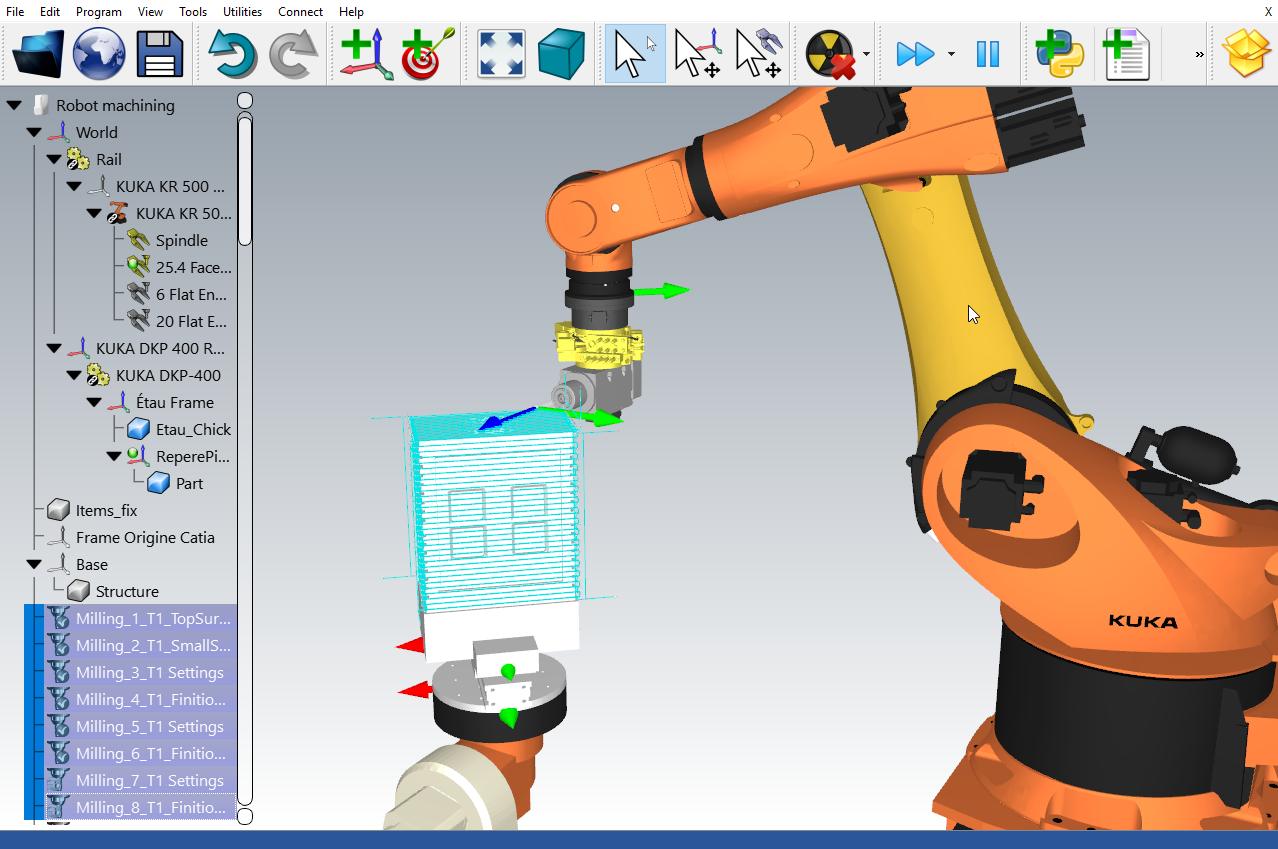Click the Save station floppy disk icon
This screenshot has width=1278, height=849.
159,53
